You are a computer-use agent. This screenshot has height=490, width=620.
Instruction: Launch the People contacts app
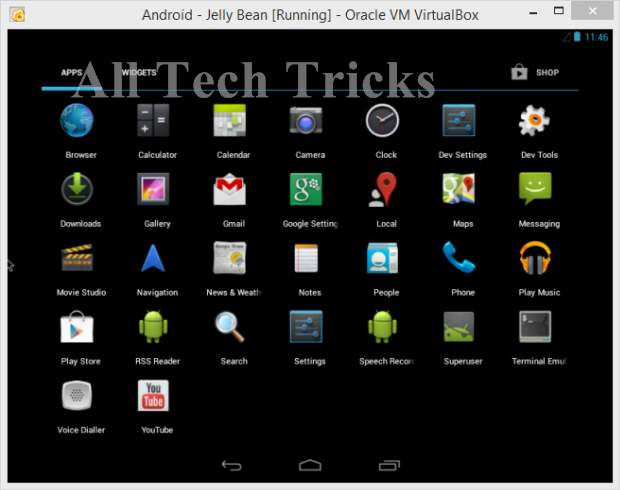click(x=382, y=258)
